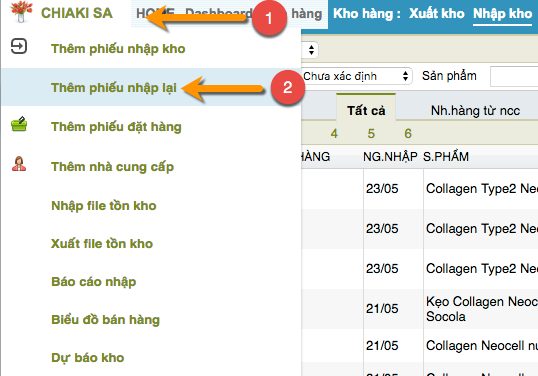The width and height of the screenshot is (538, 376).
Task: Click the Collagen Neocell nước product cell
Action: tap(481, 345)
